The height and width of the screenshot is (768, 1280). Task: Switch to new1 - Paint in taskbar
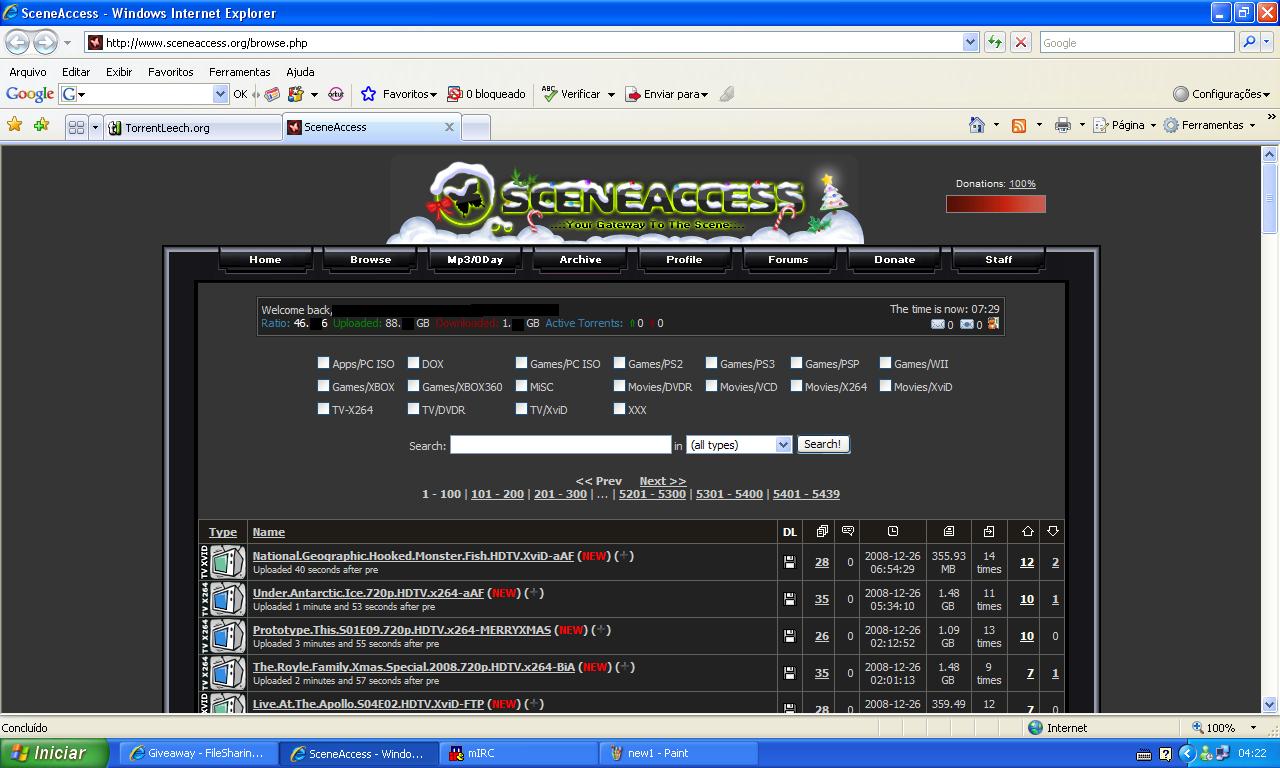[679, 754]
